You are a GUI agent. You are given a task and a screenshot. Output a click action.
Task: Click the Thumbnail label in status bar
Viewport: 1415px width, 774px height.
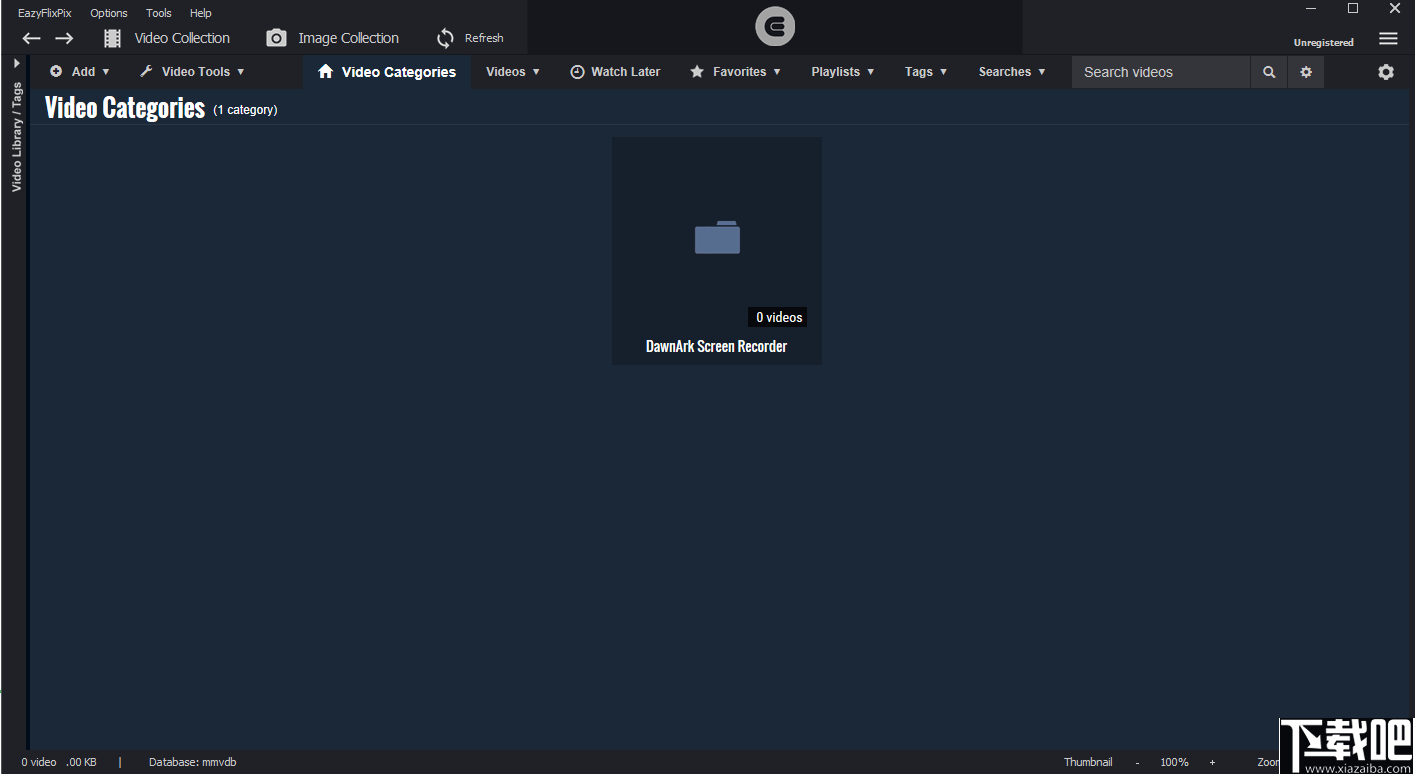click(x=1088, y=762)
